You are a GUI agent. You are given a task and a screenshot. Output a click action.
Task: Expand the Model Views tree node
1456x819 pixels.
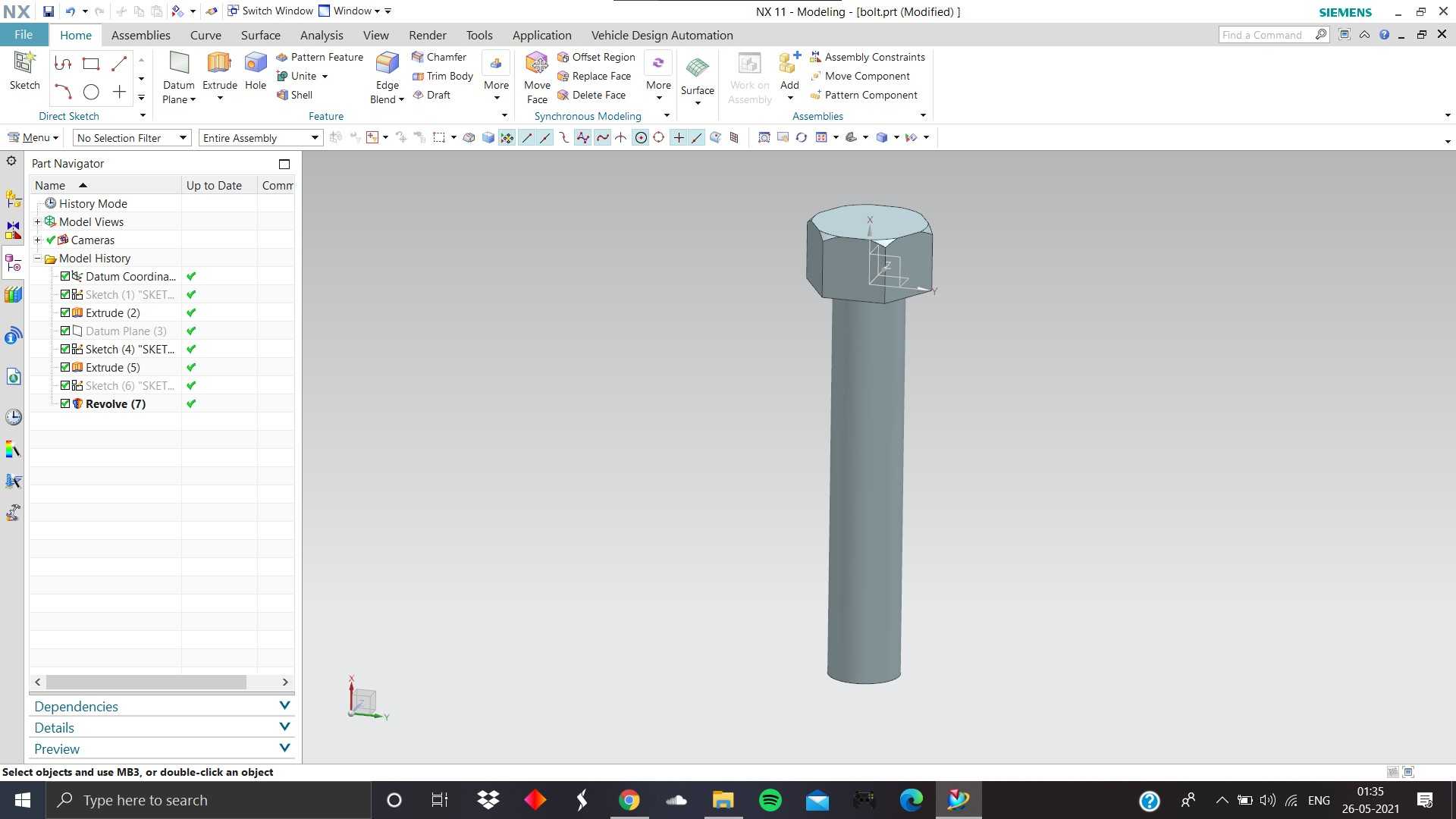pyautogui.click(x=37, y=221)
